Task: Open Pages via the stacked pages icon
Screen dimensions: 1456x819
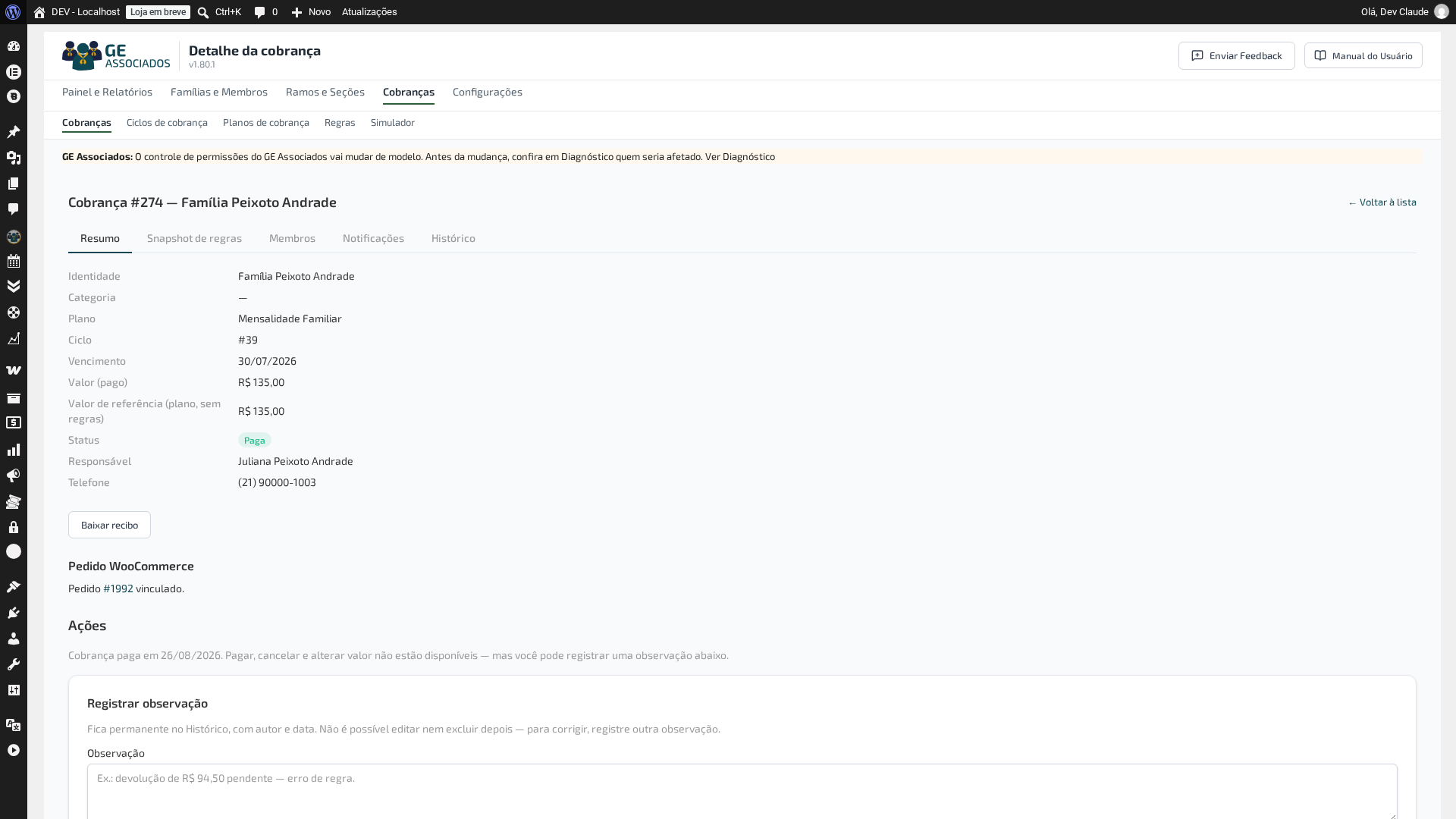Action: pos(14,184)
